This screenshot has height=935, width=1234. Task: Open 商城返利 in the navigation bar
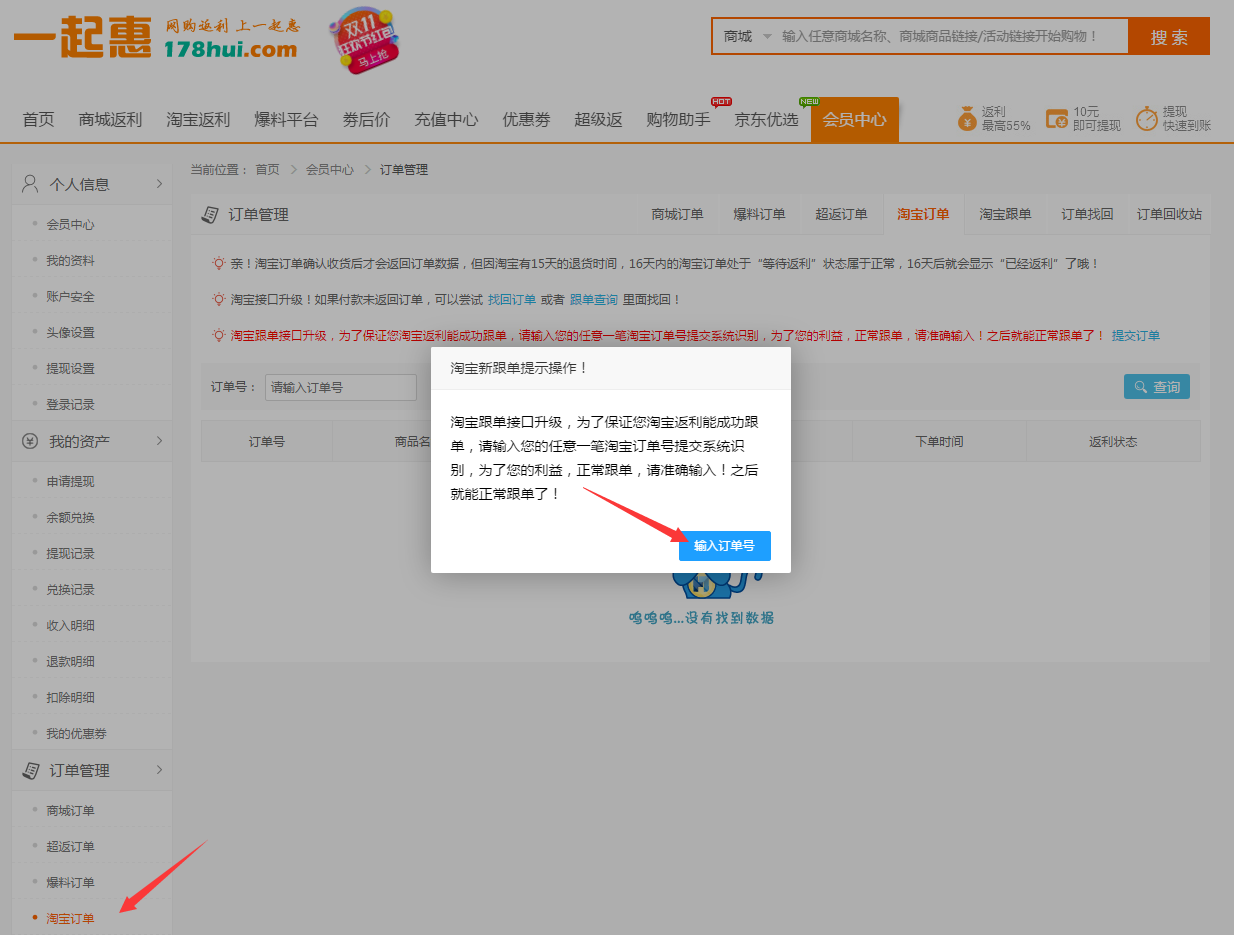111,120
